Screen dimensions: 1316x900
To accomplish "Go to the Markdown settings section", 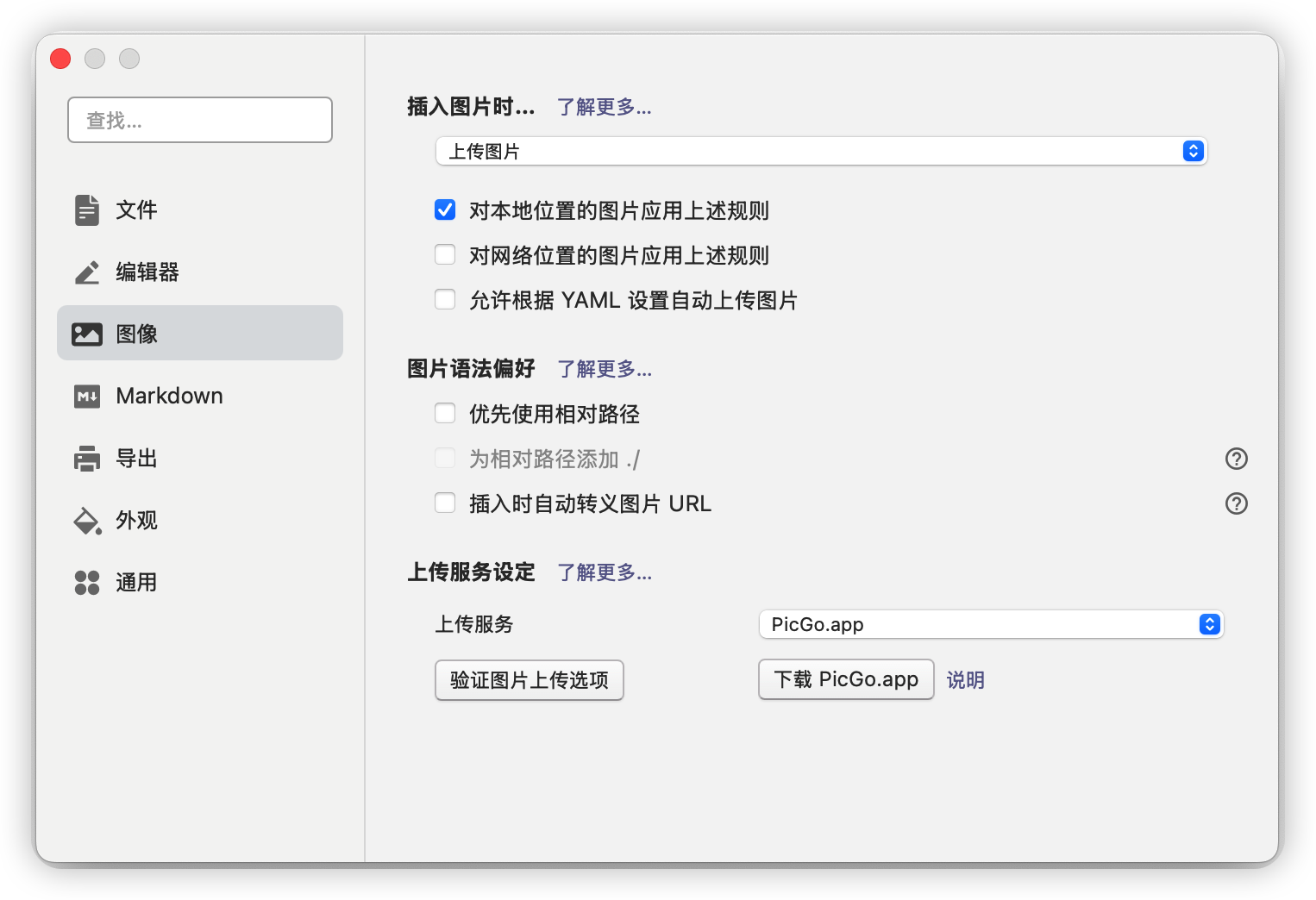I will click(x=200, y=396).
